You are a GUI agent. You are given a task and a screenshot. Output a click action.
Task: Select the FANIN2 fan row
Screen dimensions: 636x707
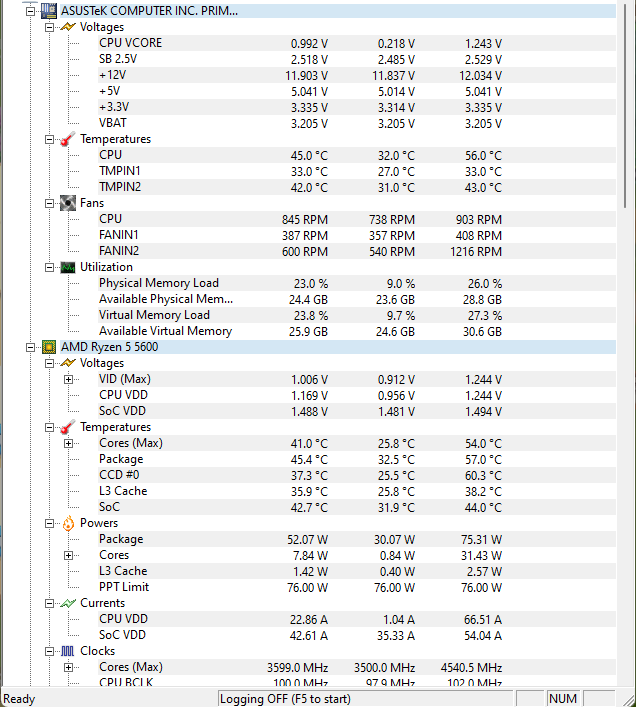coord(356,251)
